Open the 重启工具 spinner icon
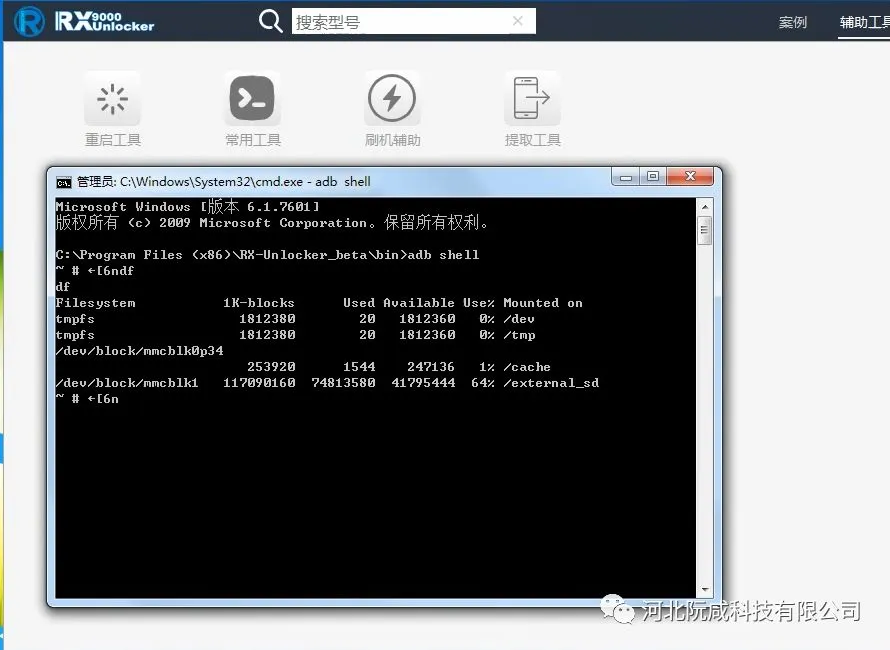 112,99
